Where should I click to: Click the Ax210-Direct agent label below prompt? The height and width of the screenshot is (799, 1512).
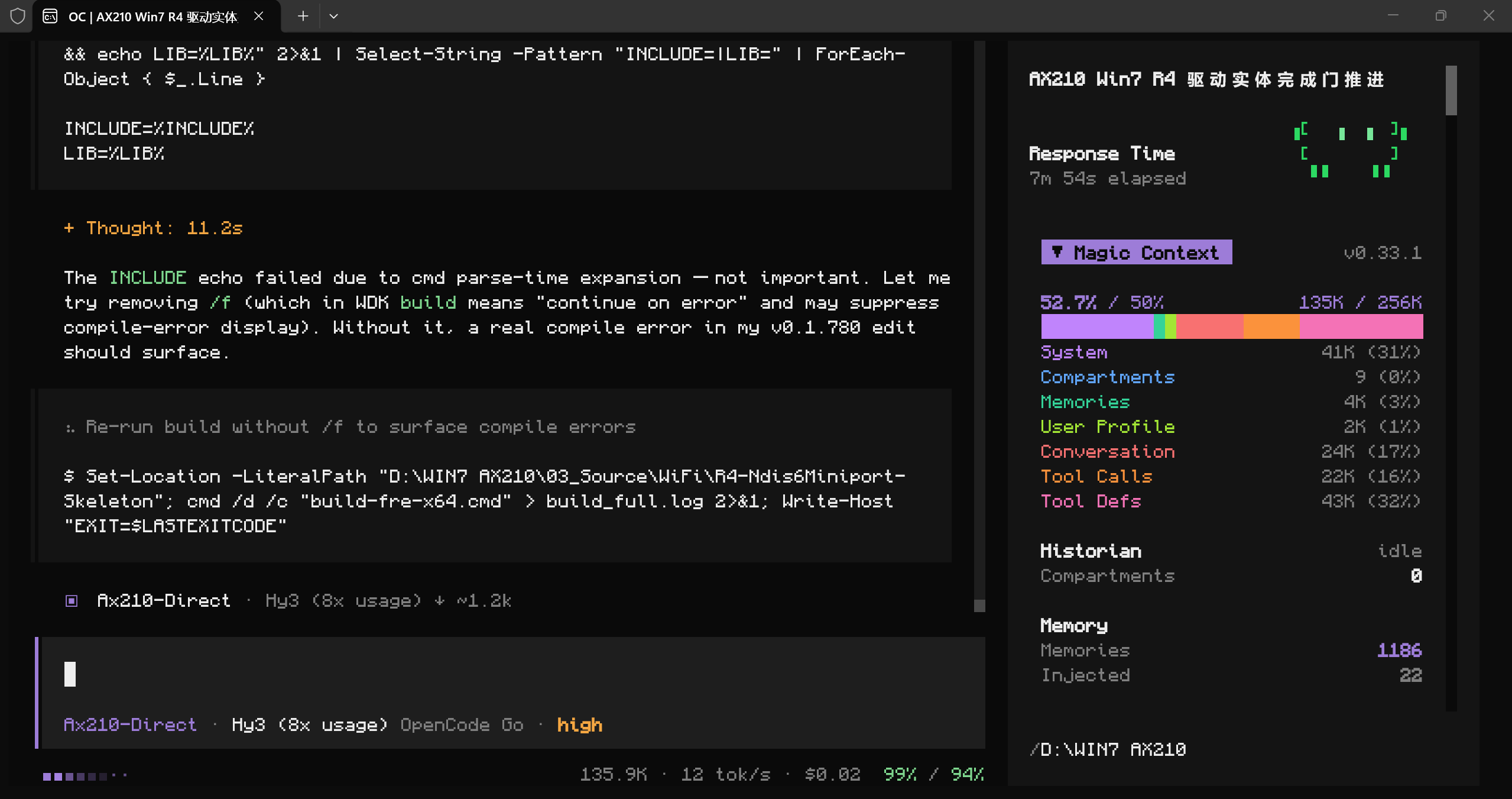(130, 725)
